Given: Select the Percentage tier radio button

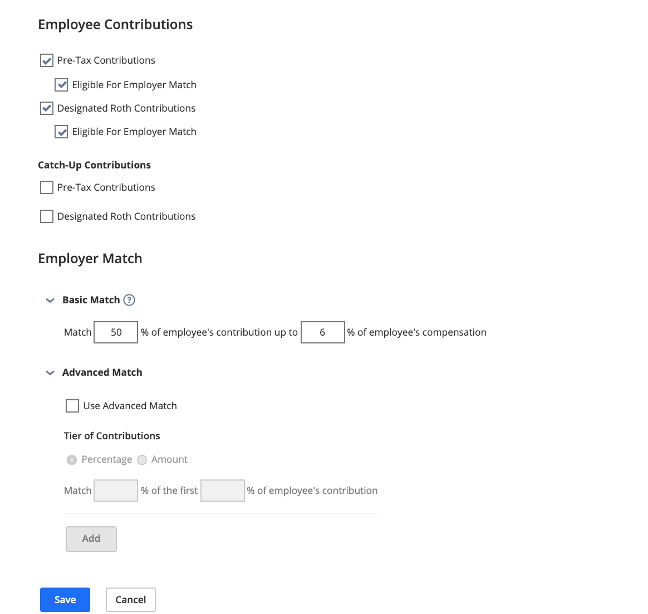Looking at the screenshot, I should pyautogui.click(x=71, y=460).
